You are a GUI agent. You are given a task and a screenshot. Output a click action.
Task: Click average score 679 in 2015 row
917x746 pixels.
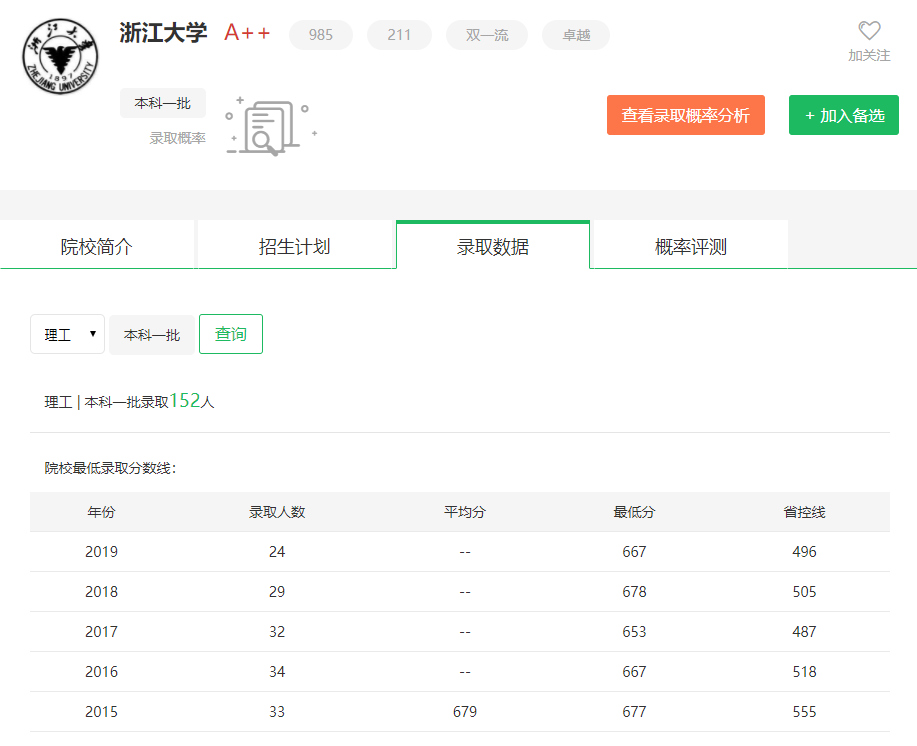click(x=464, y=712)
